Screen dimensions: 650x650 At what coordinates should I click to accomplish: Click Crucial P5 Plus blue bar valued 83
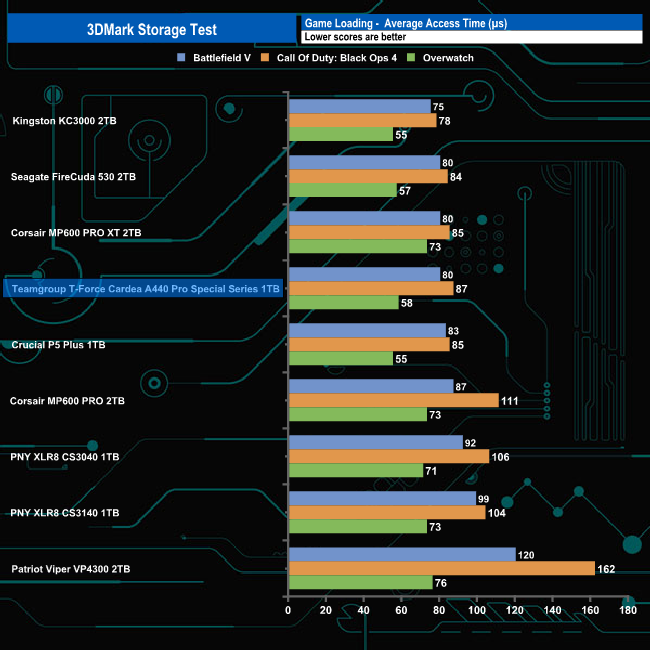pos(367,330)
